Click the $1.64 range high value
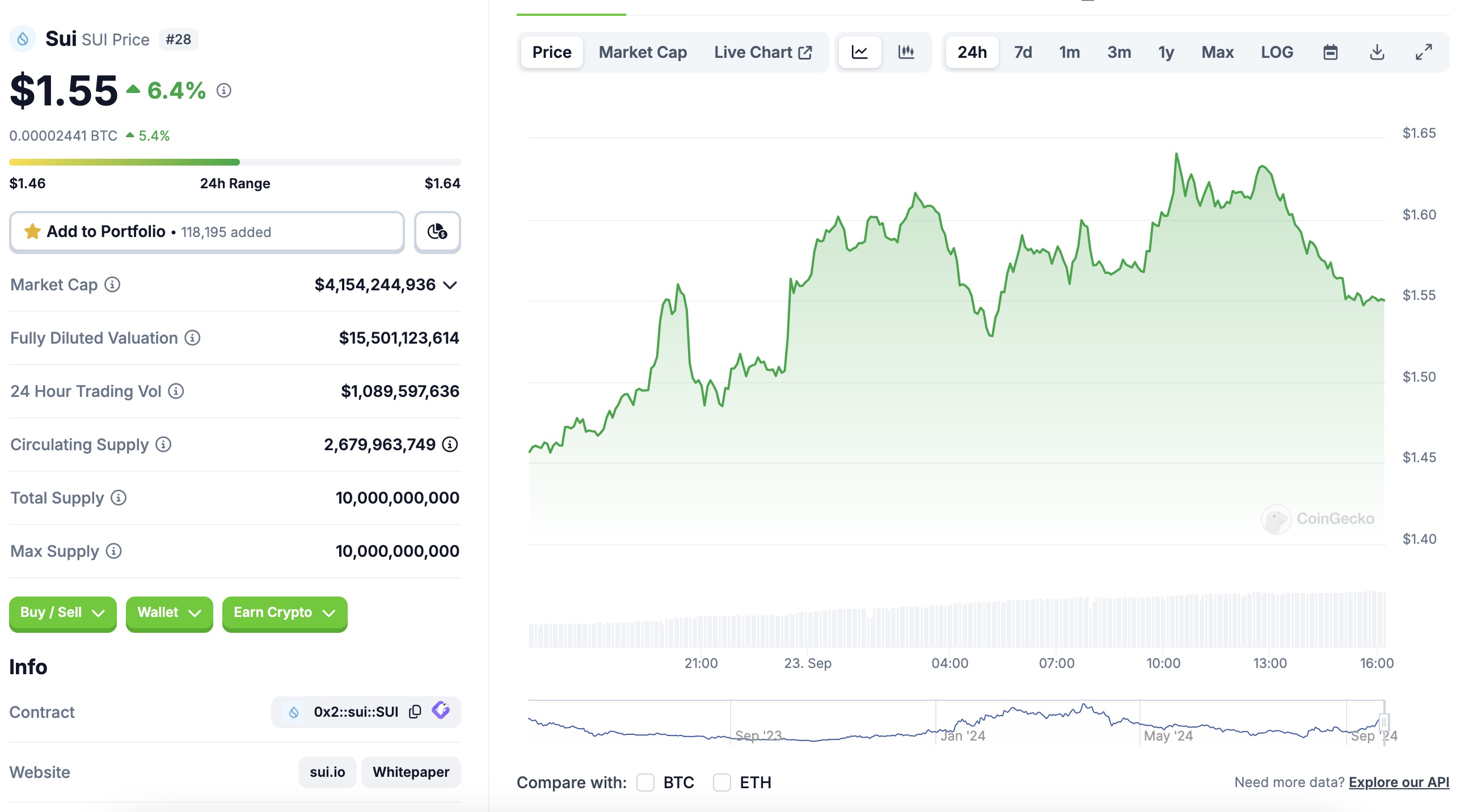 (442, 183)
